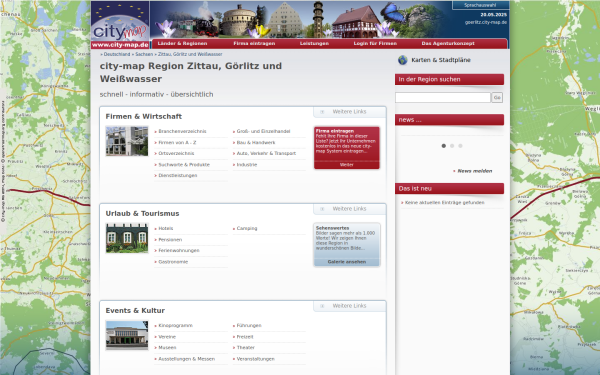Click Galerie ansehen button
The image size is (600, 375).
tap(347, 262)
